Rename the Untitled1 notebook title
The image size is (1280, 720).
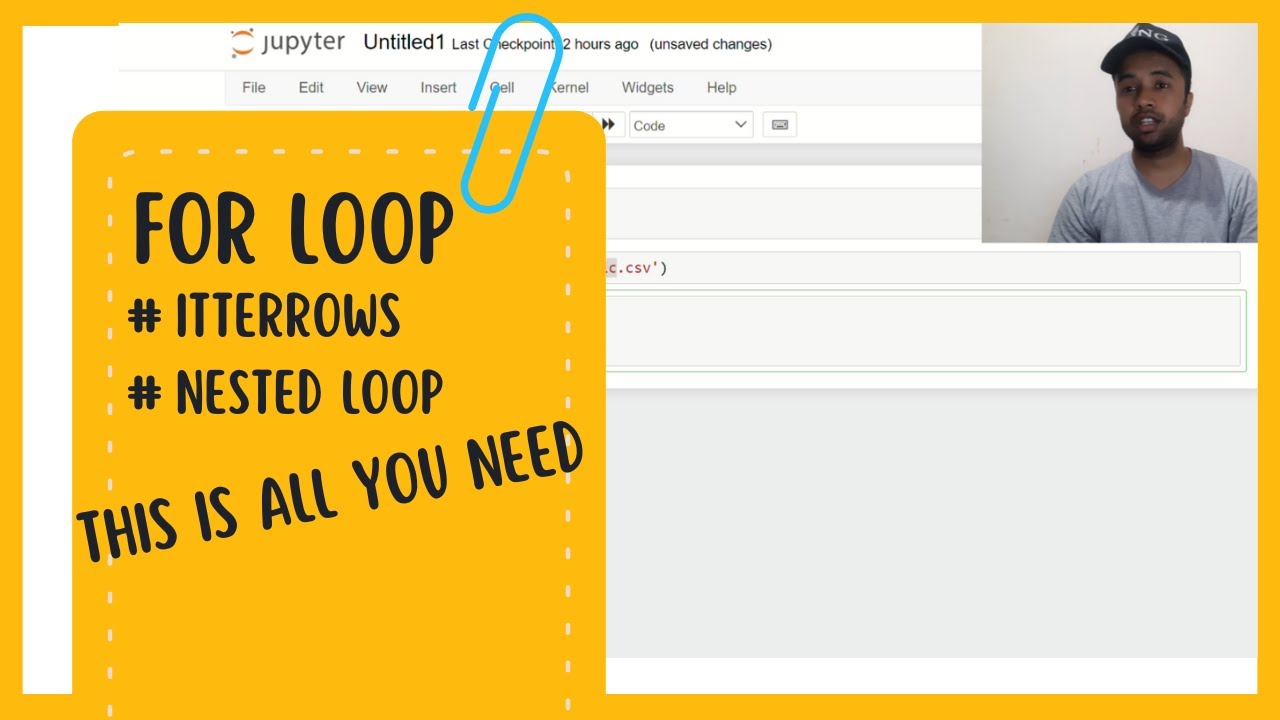[403, 43]
